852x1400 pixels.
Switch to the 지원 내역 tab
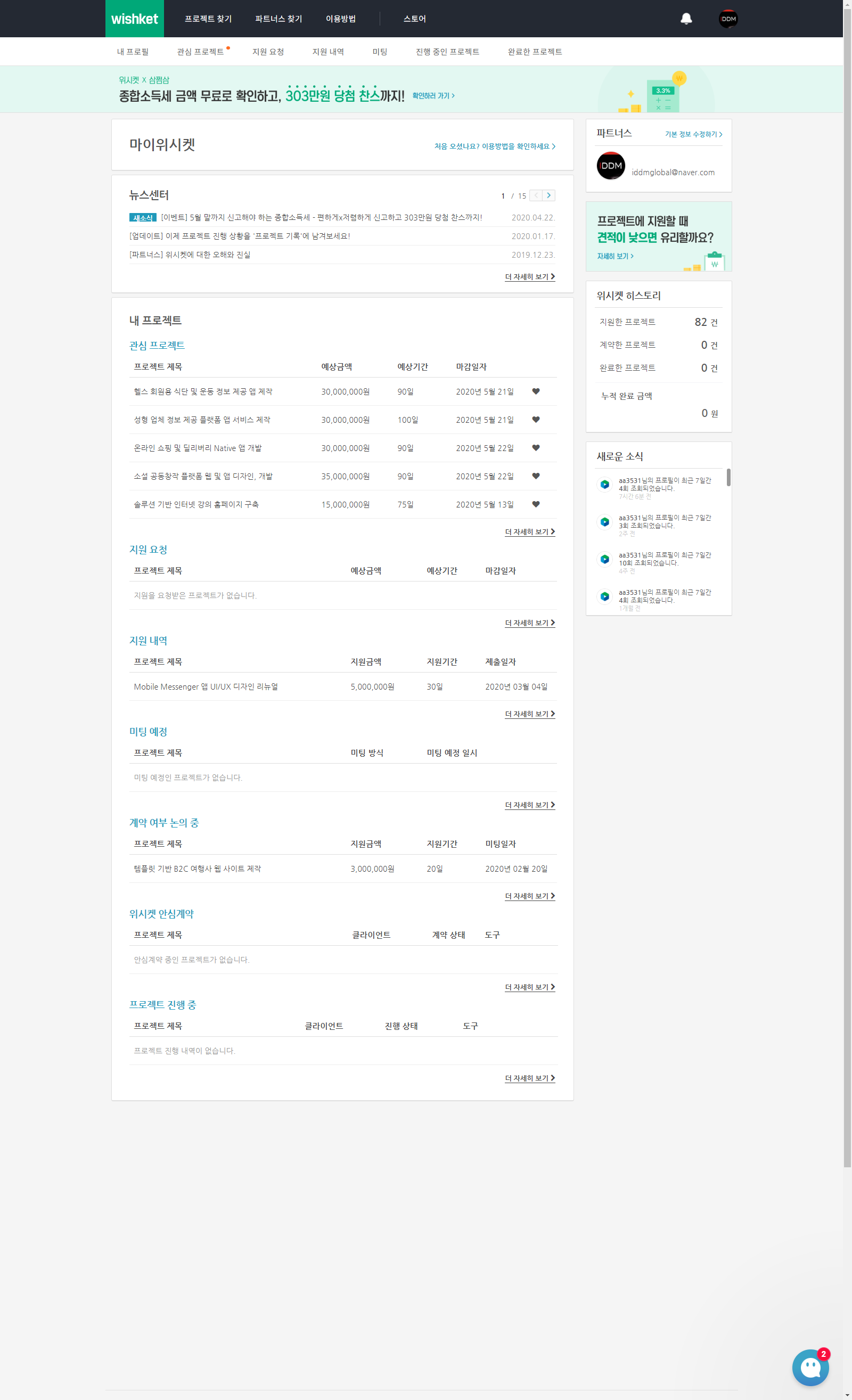(x=327, y=52)
